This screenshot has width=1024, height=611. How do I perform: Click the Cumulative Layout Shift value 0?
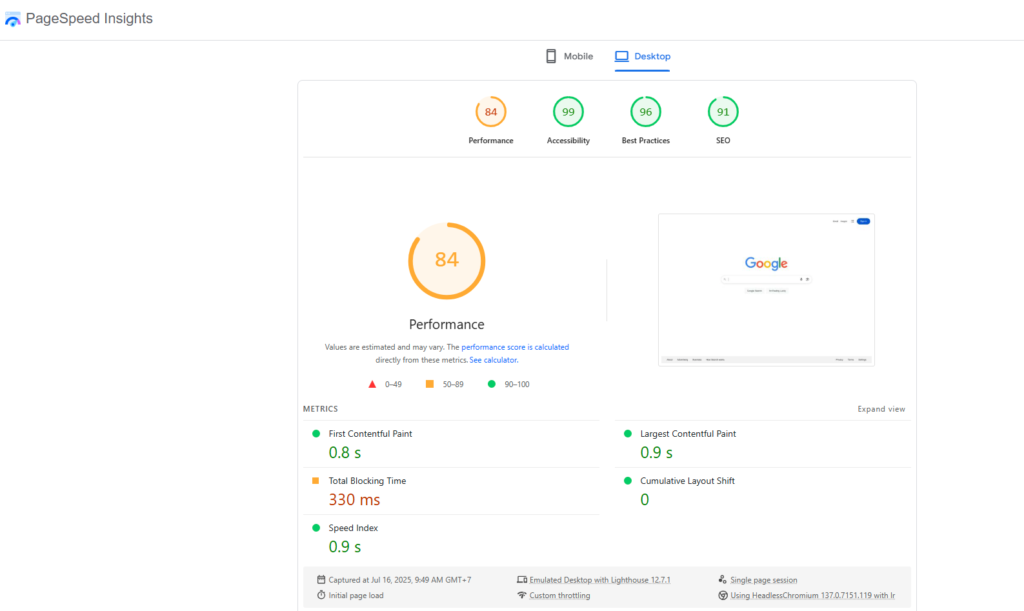(645, 499)
